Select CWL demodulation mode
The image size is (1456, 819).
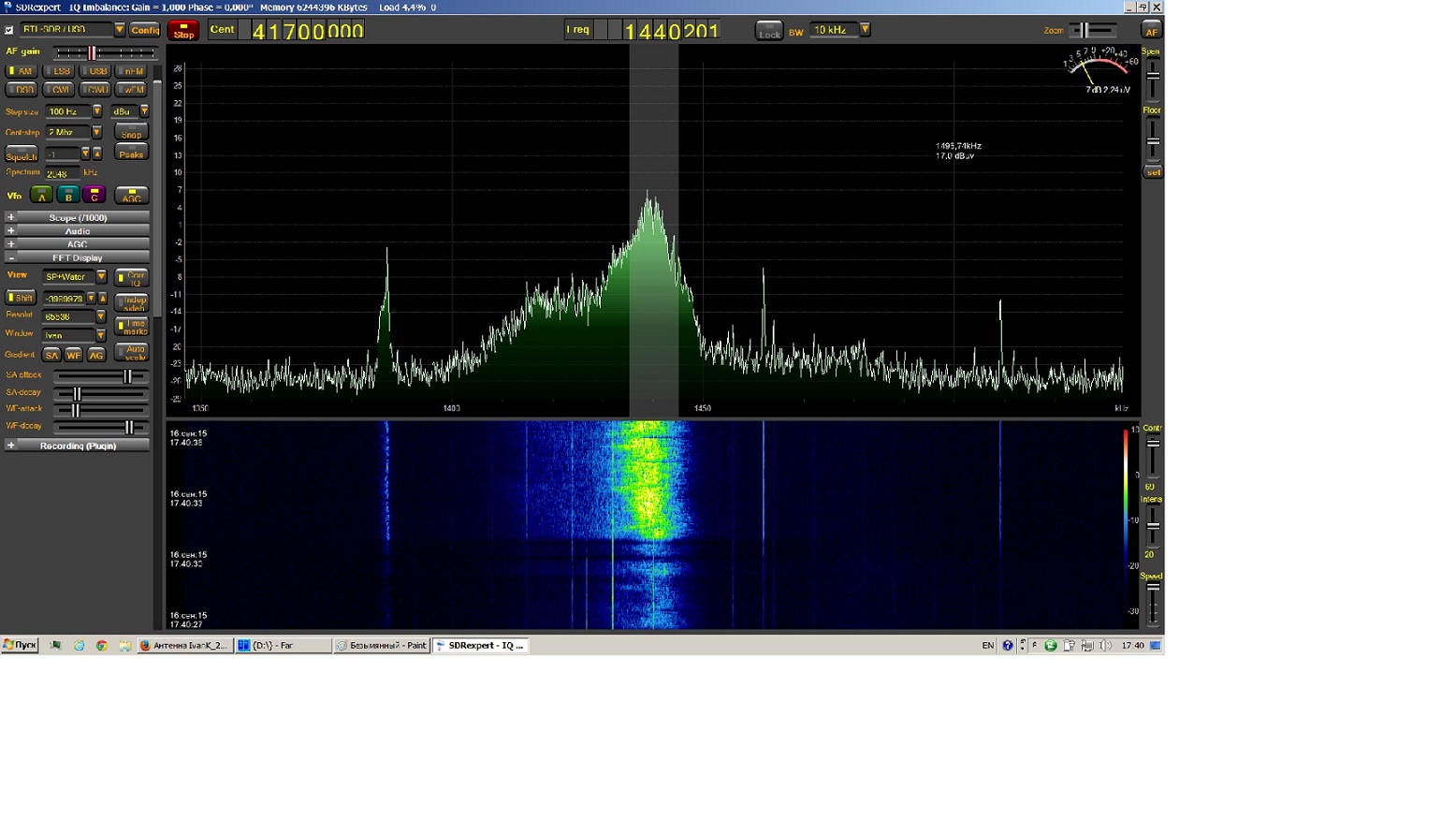[58, 90]
